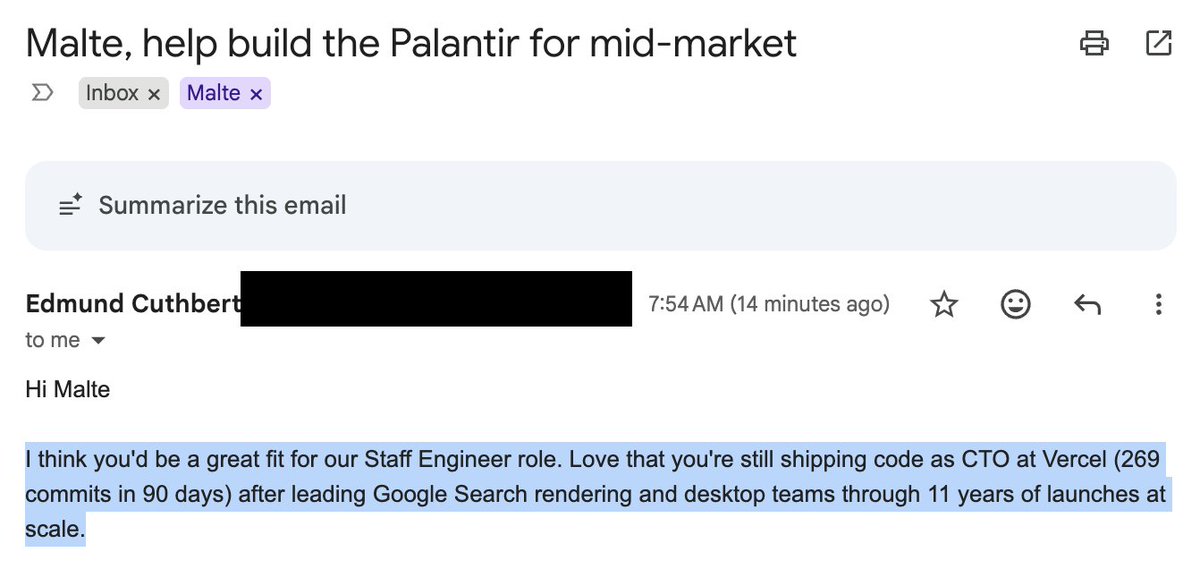
Task: Remove the Inbox label using its x
Action: pyautogui.click(x=153, y=94)
